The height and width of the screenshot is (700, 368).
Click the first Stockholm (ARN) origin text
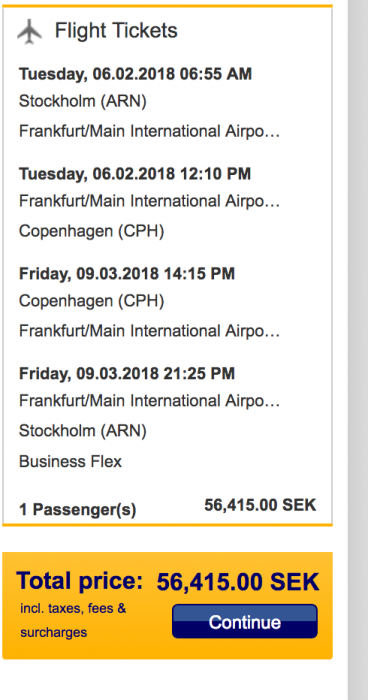point(83,102)
